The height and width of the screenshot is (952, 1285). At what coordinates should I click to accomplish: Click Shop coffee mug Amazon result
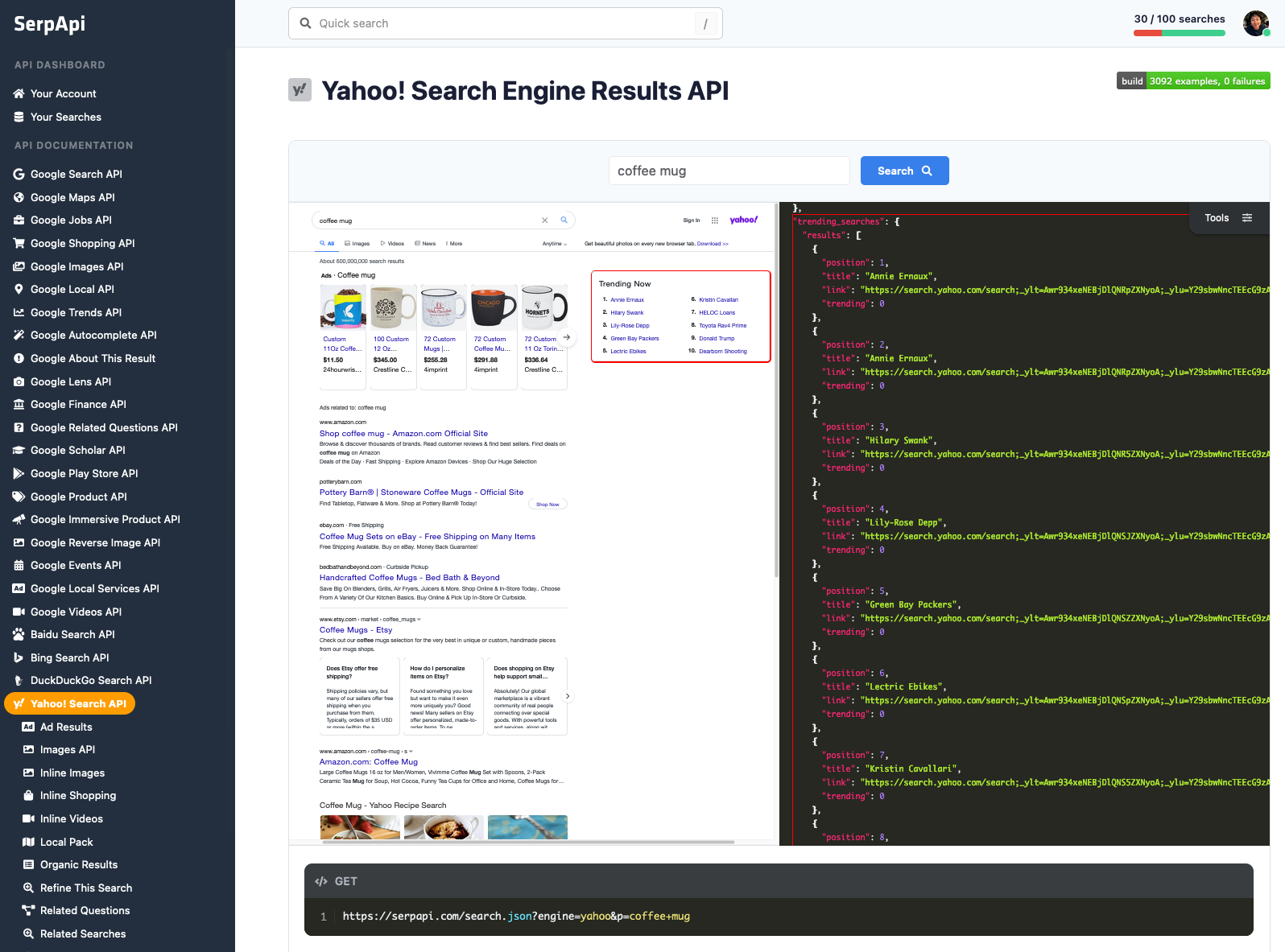(x=403, y=433)
